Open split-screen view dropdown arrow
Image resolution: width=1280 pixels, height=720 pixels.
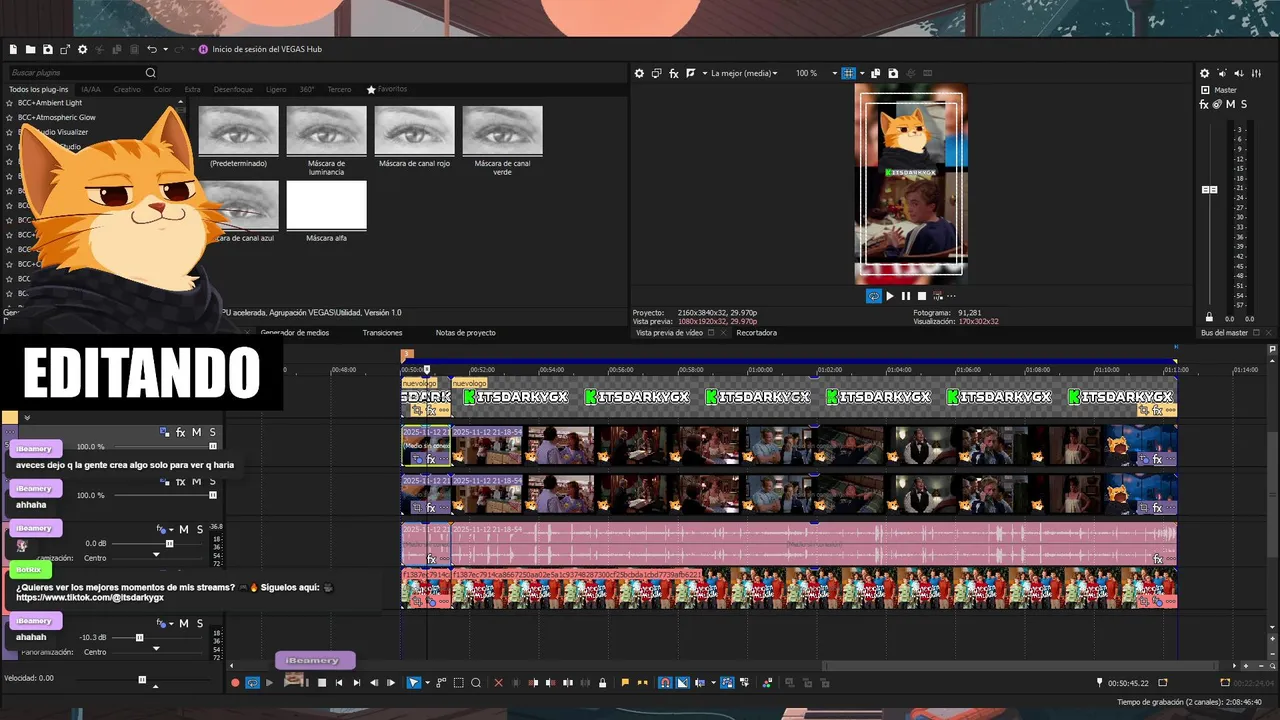(705, 73)
